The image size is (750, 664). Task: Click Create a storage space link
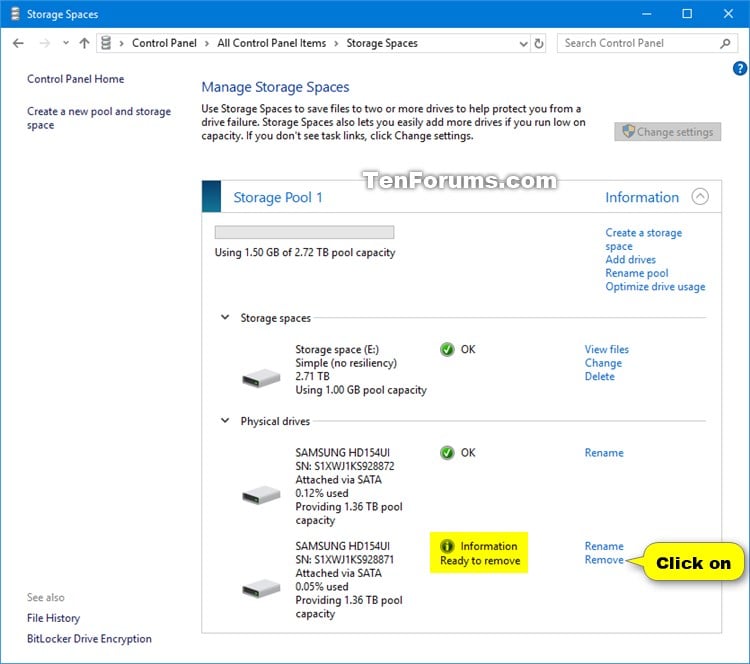click(x=643, y=239)
